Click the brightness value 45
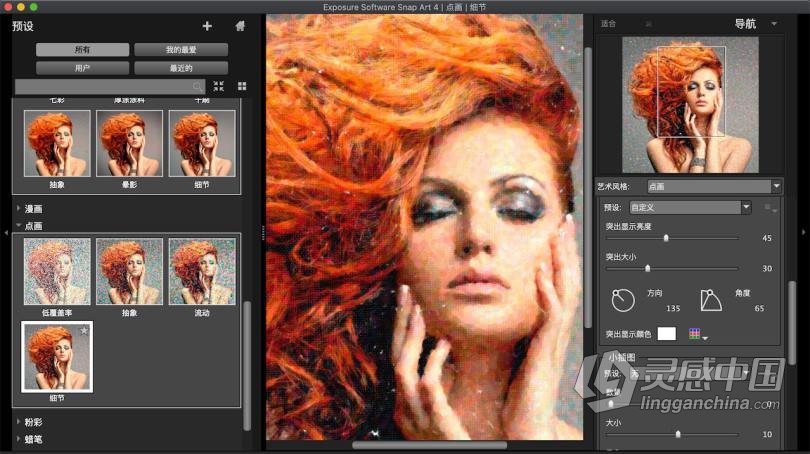The image size is (810, 454). 767,238
